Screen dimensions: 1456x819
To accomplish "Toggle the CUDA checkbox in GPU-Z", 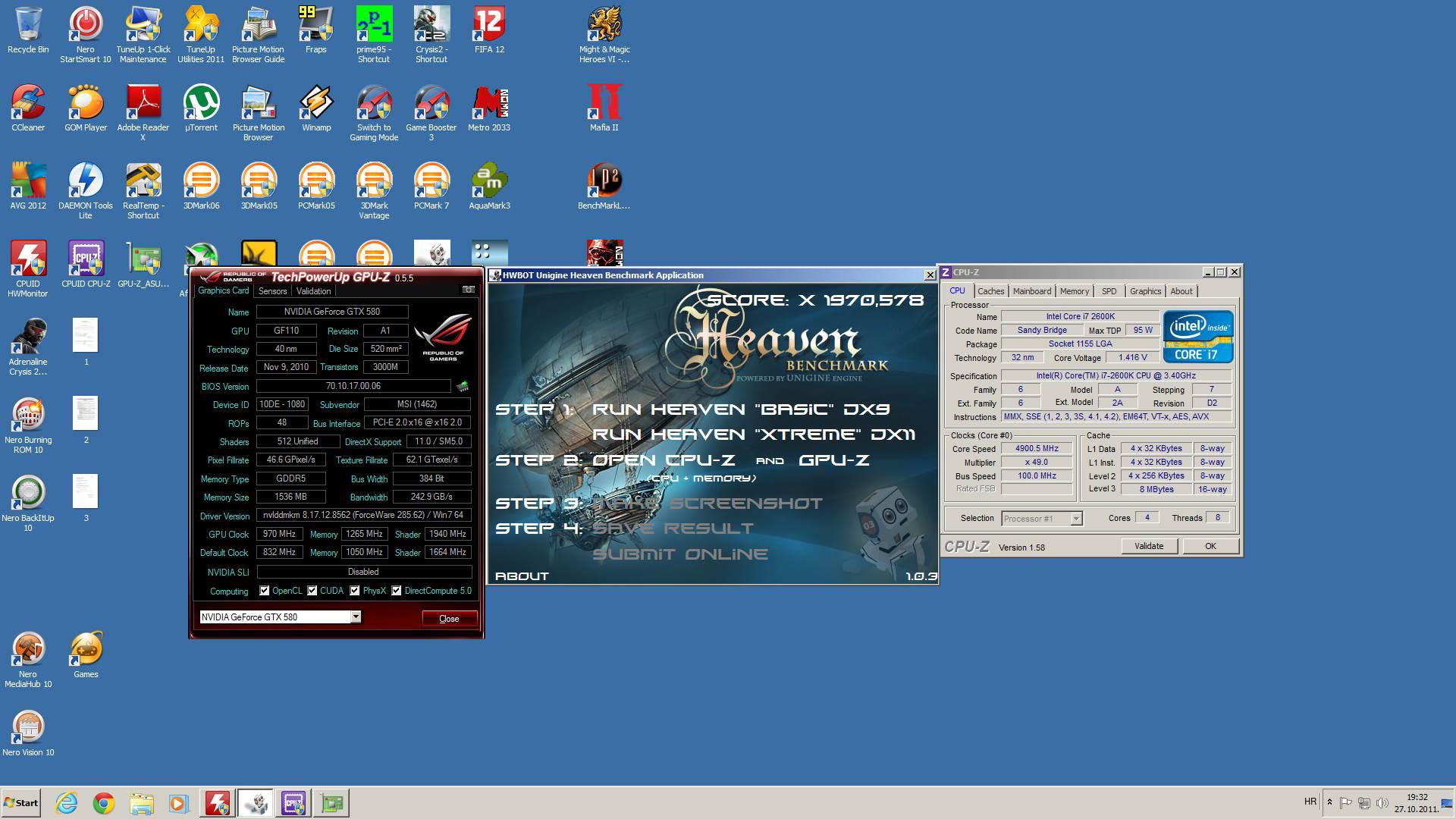I will point(312,591).
